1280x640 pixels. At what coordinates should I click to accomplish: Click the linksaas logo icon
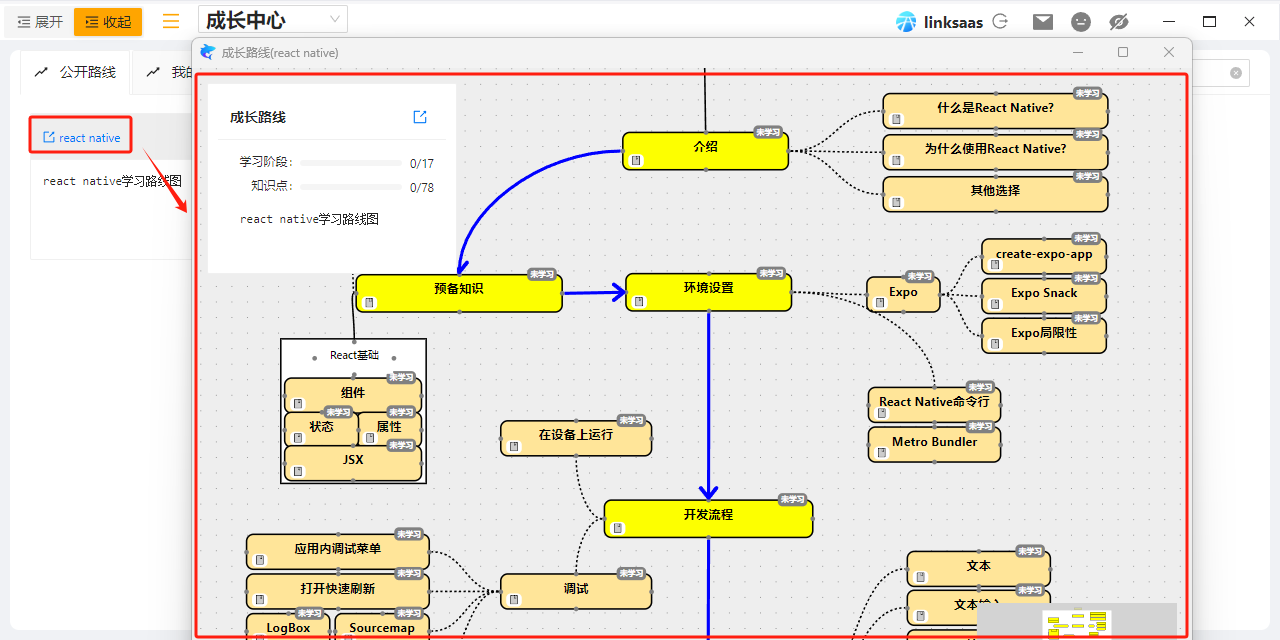[x=906, y=22]
